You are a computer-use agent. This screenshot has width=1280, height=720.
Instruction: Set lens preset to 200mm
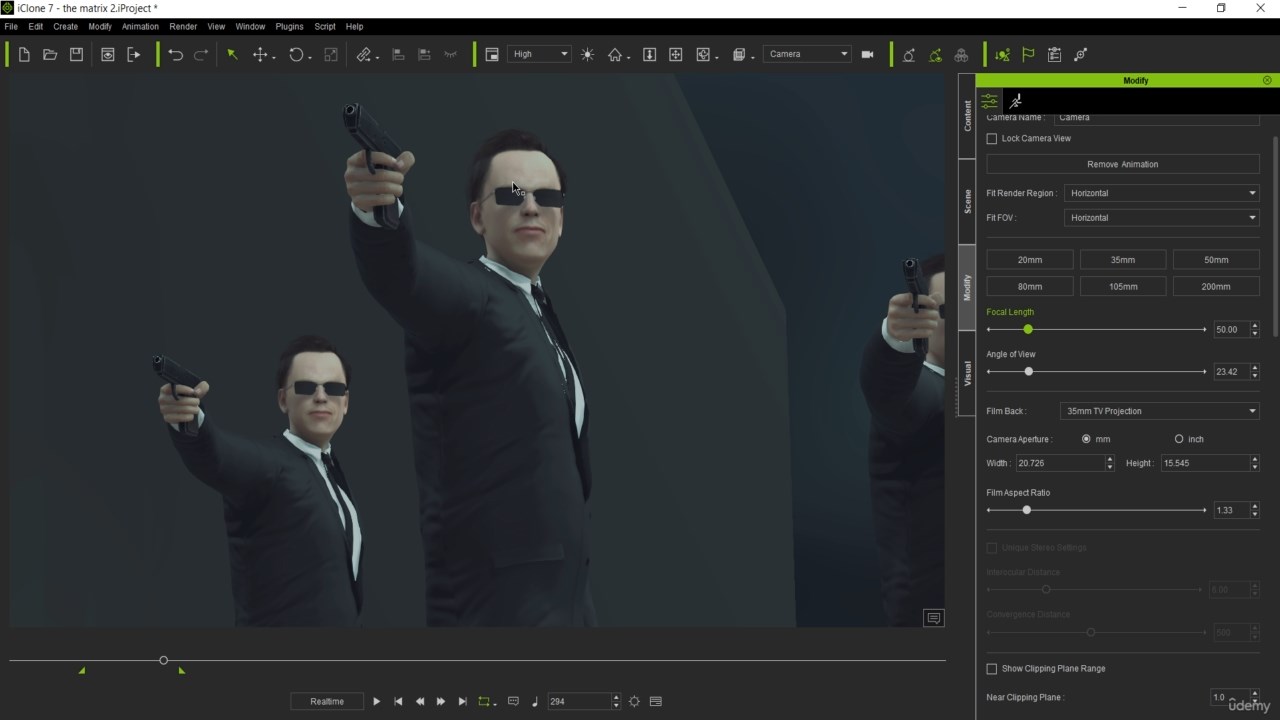1216,287
